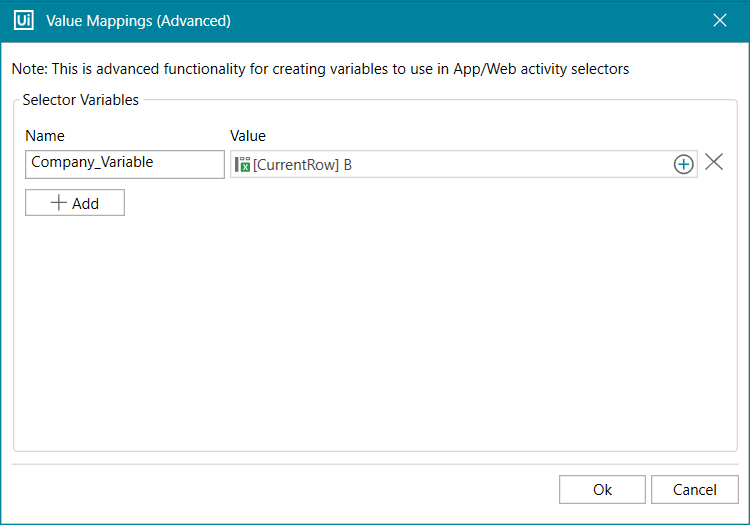Click the advanced functionality note text
Image resolution: width=750 pixels, height=525 pixels.
320,69
